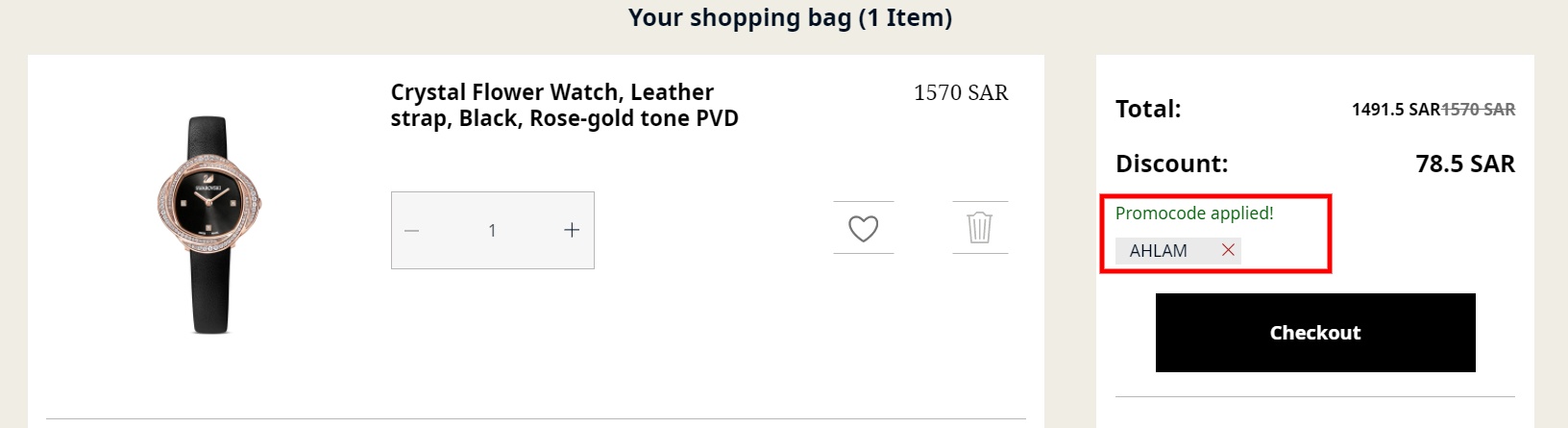Click the quantity number field

(x=492, y=231)
